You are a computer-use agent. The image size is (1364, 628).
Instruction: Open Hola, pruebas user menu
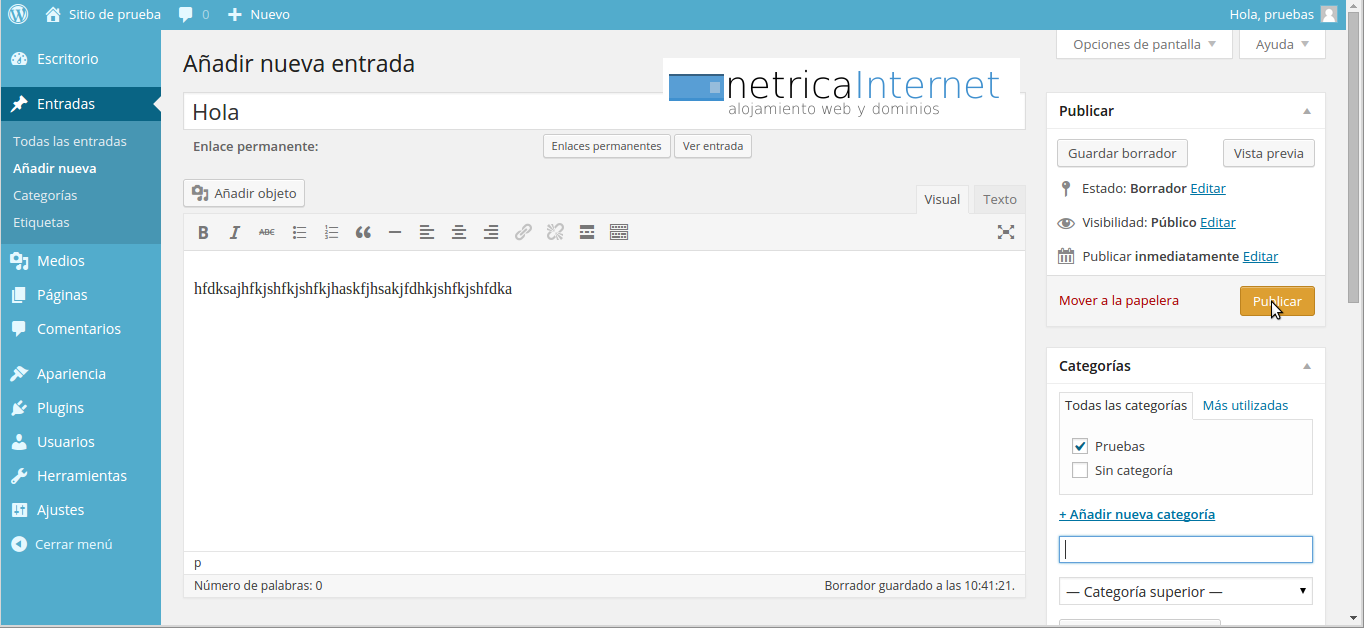[x=1283, y=14]
